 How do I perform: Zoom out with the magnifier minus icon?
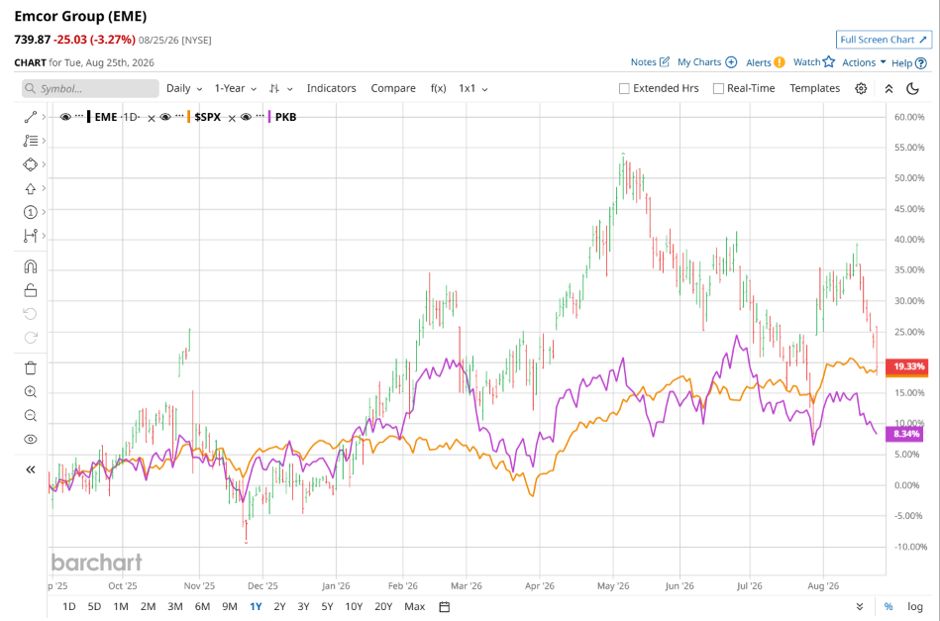coord(30,415)
